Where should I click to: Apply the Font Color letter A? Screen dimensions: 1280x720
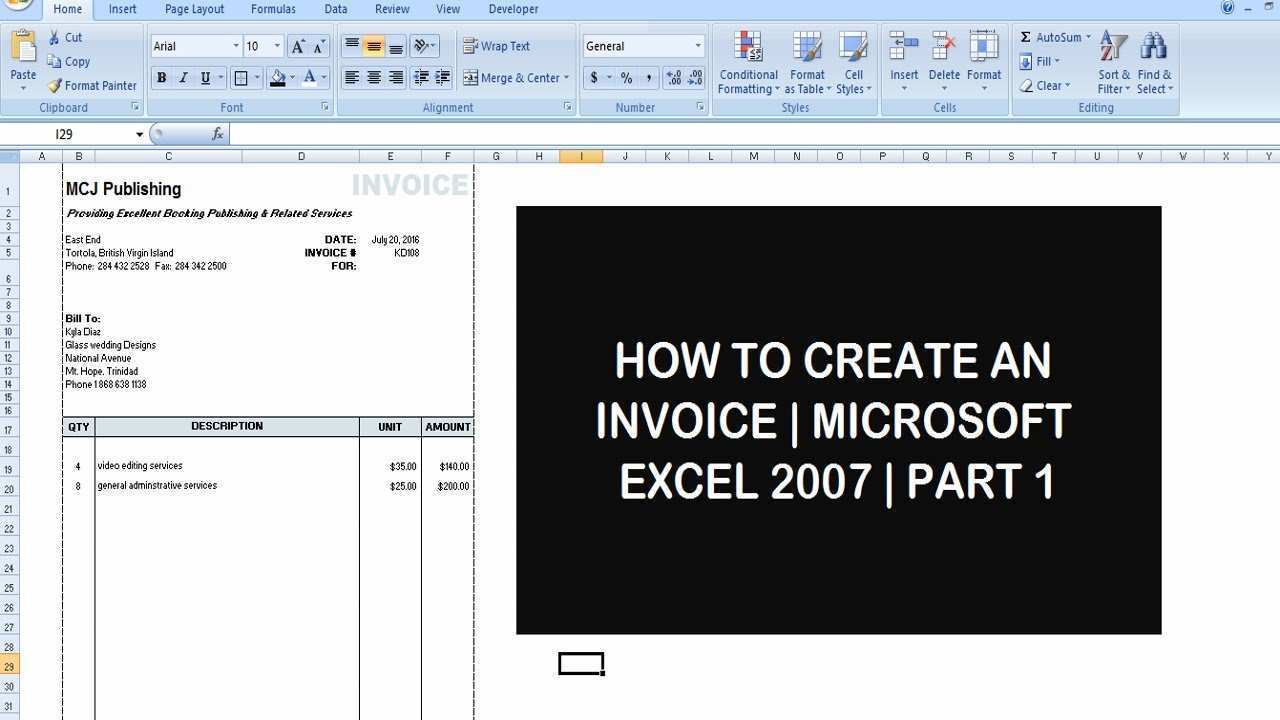point(310,78)
